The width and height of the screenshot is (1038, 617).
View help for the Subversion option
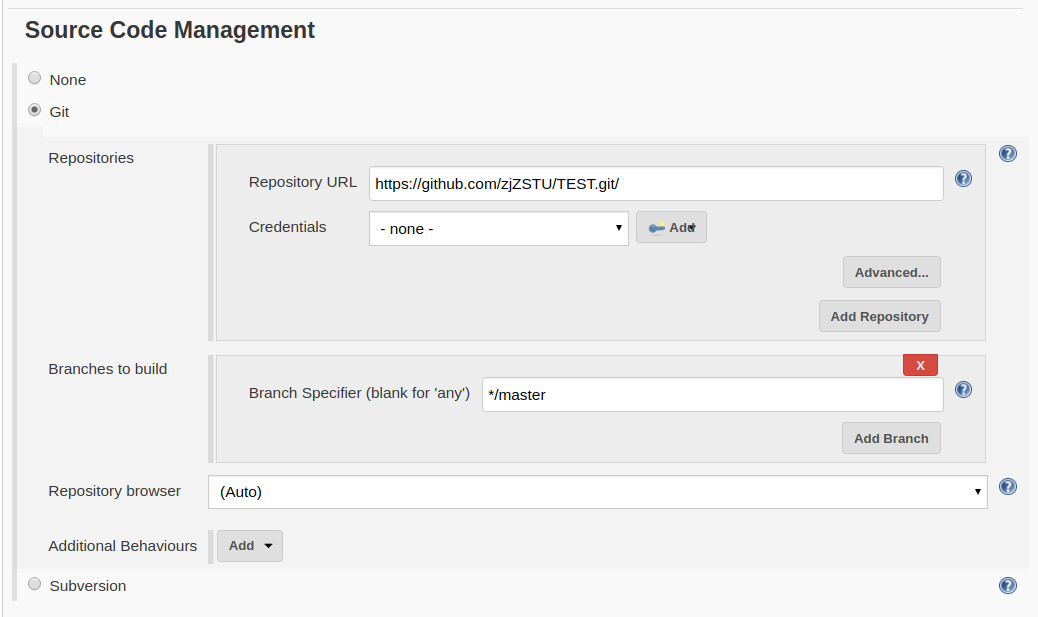click(1008, 586)
